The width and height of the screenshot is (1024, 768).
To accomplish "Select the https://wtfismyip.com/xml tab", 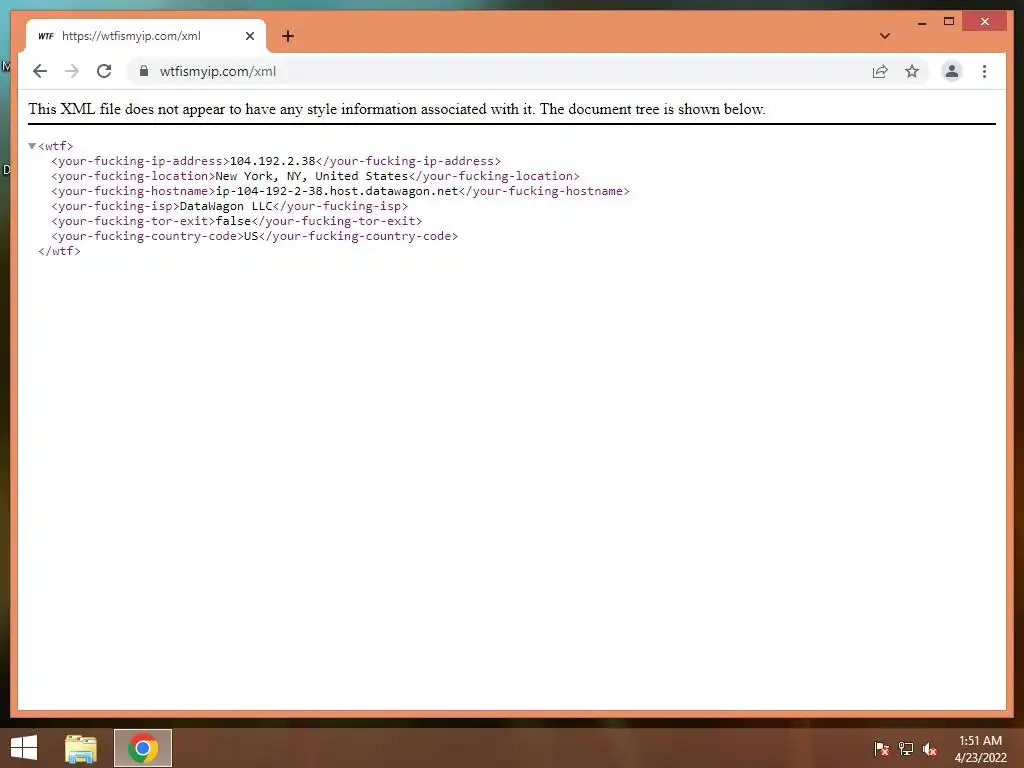I will pos(146,36).
